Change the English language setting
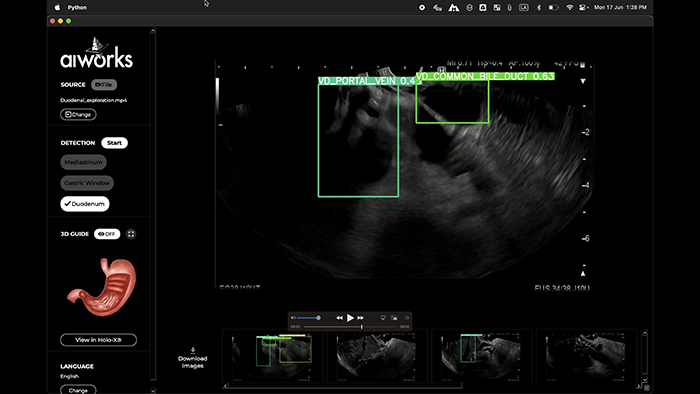This screenshot has height=394, width=700. point(78,390)
